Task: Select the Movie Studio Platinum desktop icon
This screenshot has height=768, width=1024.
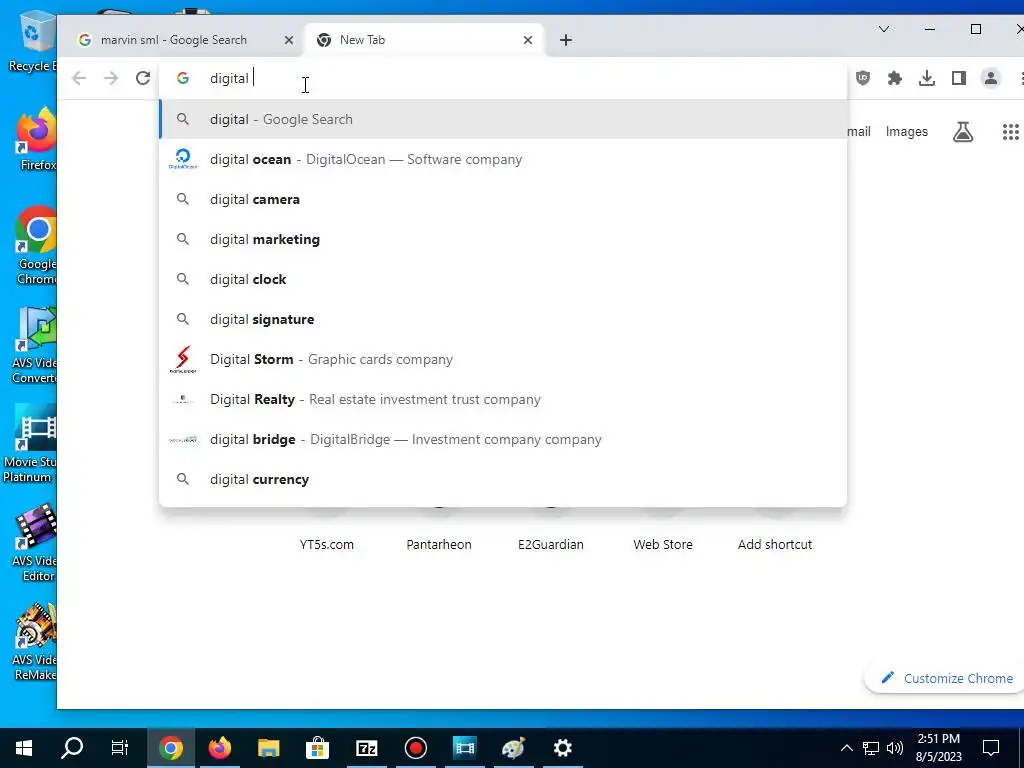Action: pos(29,444)
